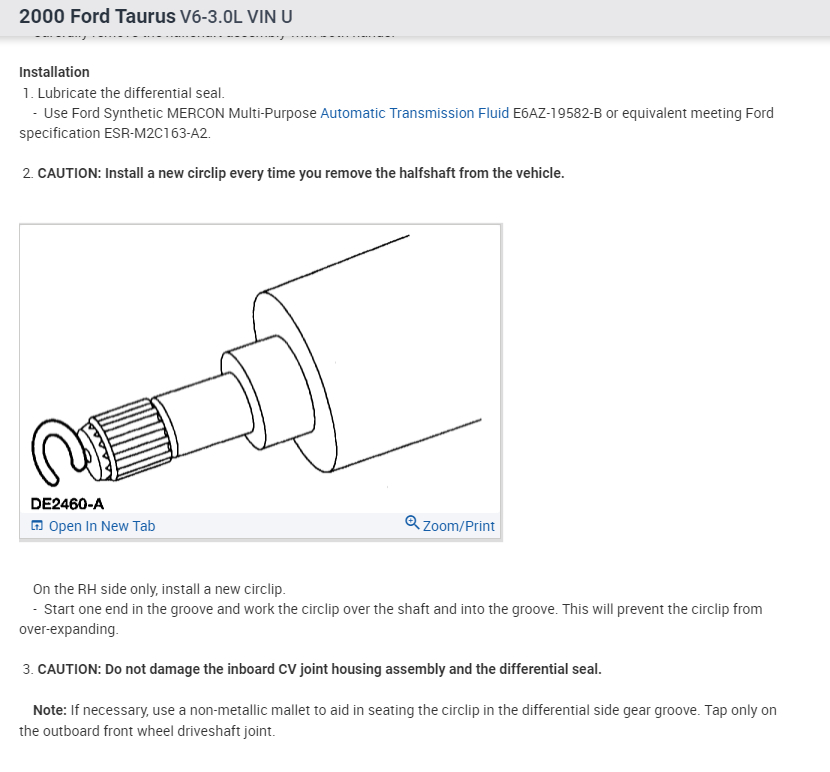
Task: Open the Automatic Transmission Fluid link
Action: [414, 113]
